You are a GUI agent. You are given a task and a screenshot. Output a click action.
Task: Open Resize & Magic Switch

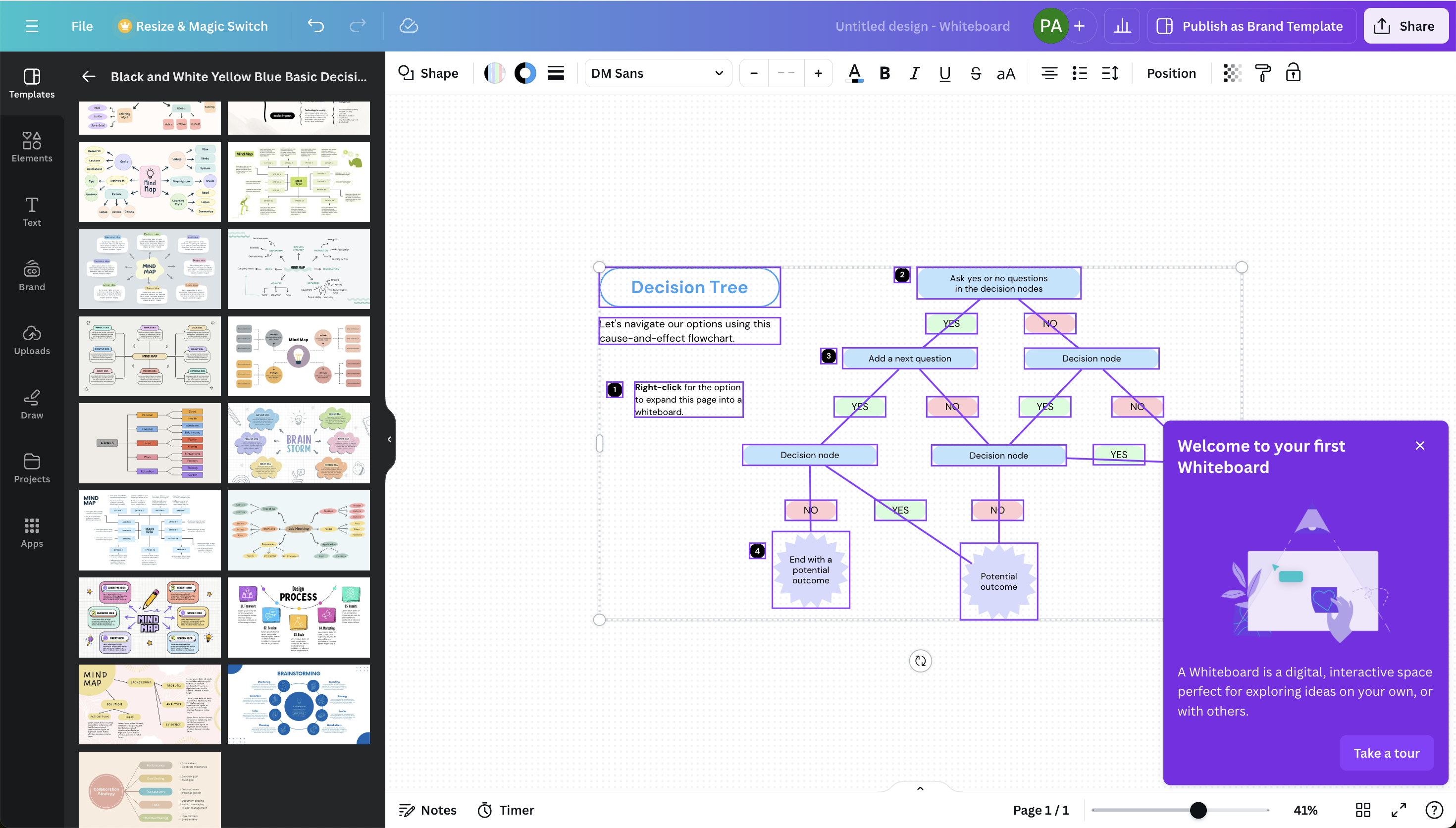point(193,26)
